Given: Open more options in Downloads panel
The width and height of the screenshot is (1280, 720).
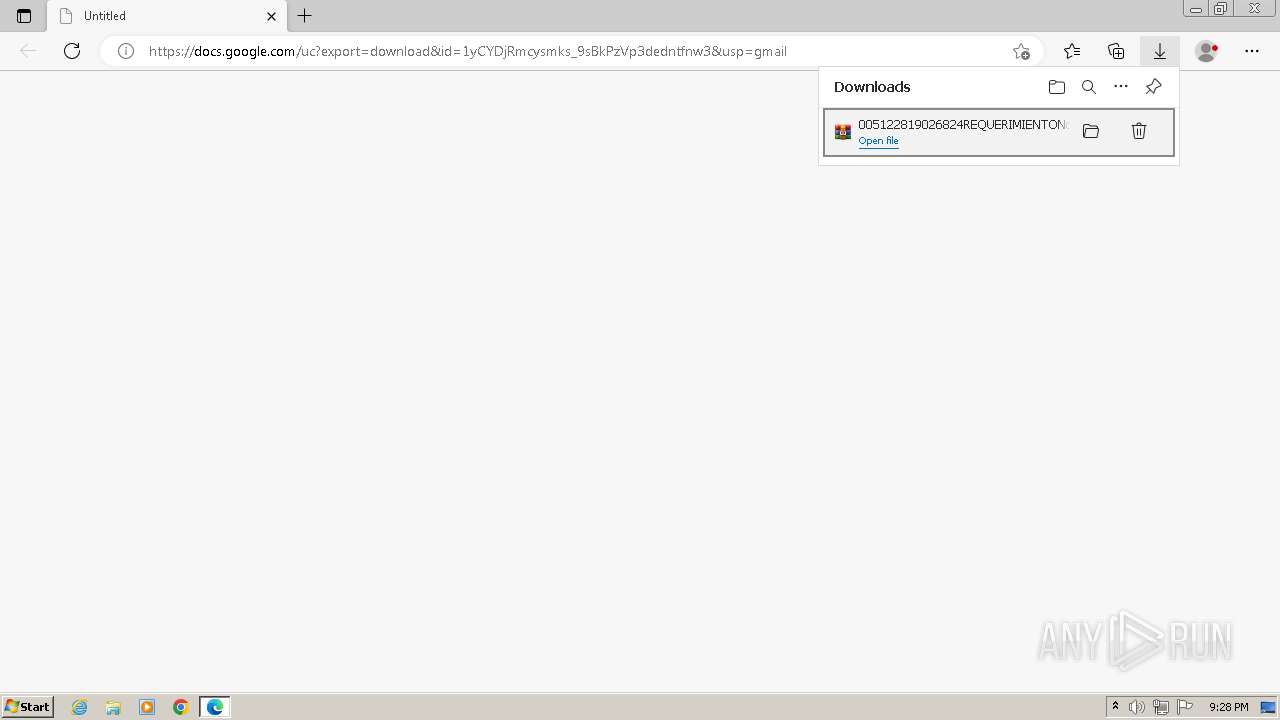Looking at the screenshot, I should coord(1121,87).
